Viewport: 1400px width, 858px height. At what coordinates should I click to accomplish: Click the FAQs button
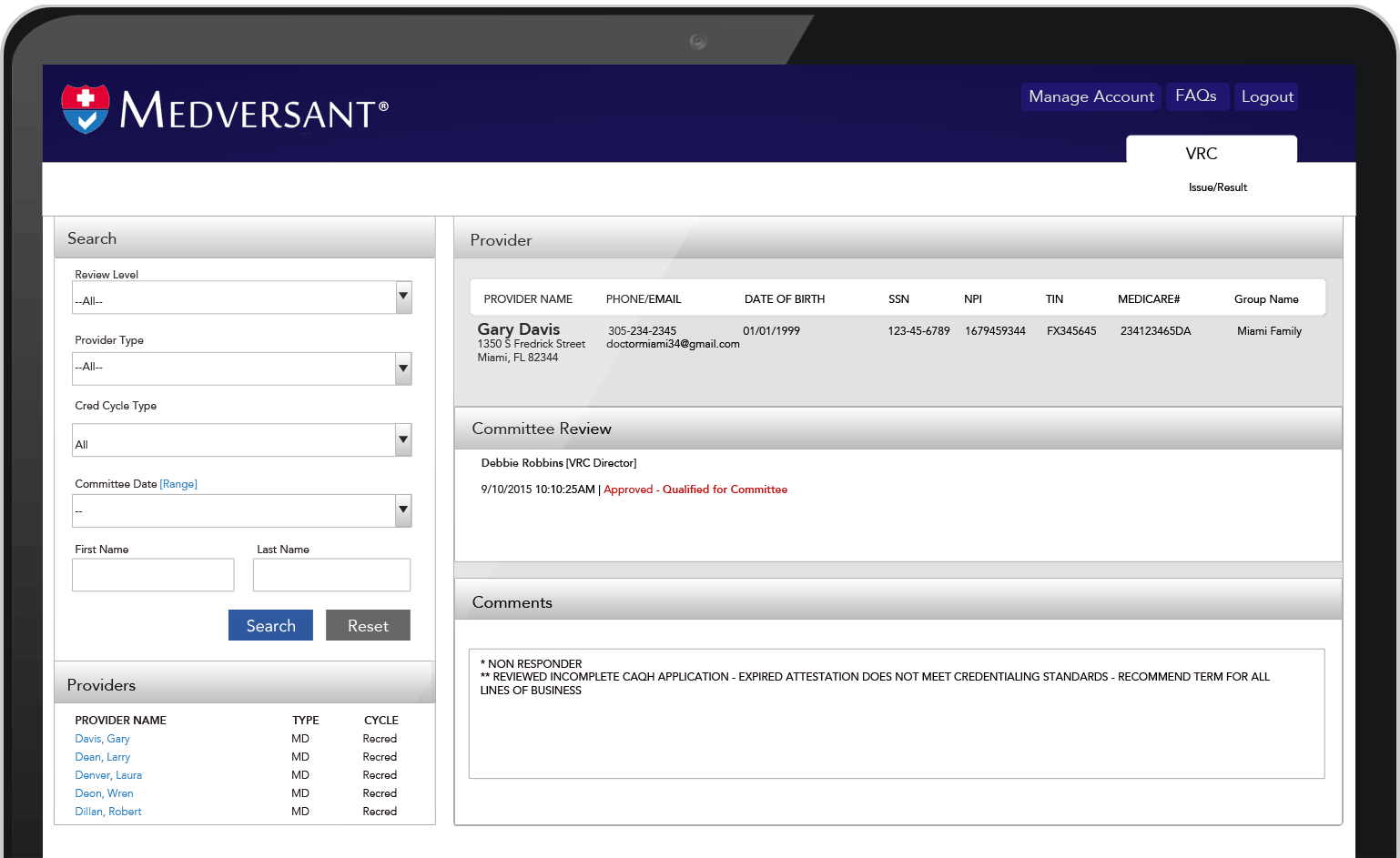point(1197,96)
